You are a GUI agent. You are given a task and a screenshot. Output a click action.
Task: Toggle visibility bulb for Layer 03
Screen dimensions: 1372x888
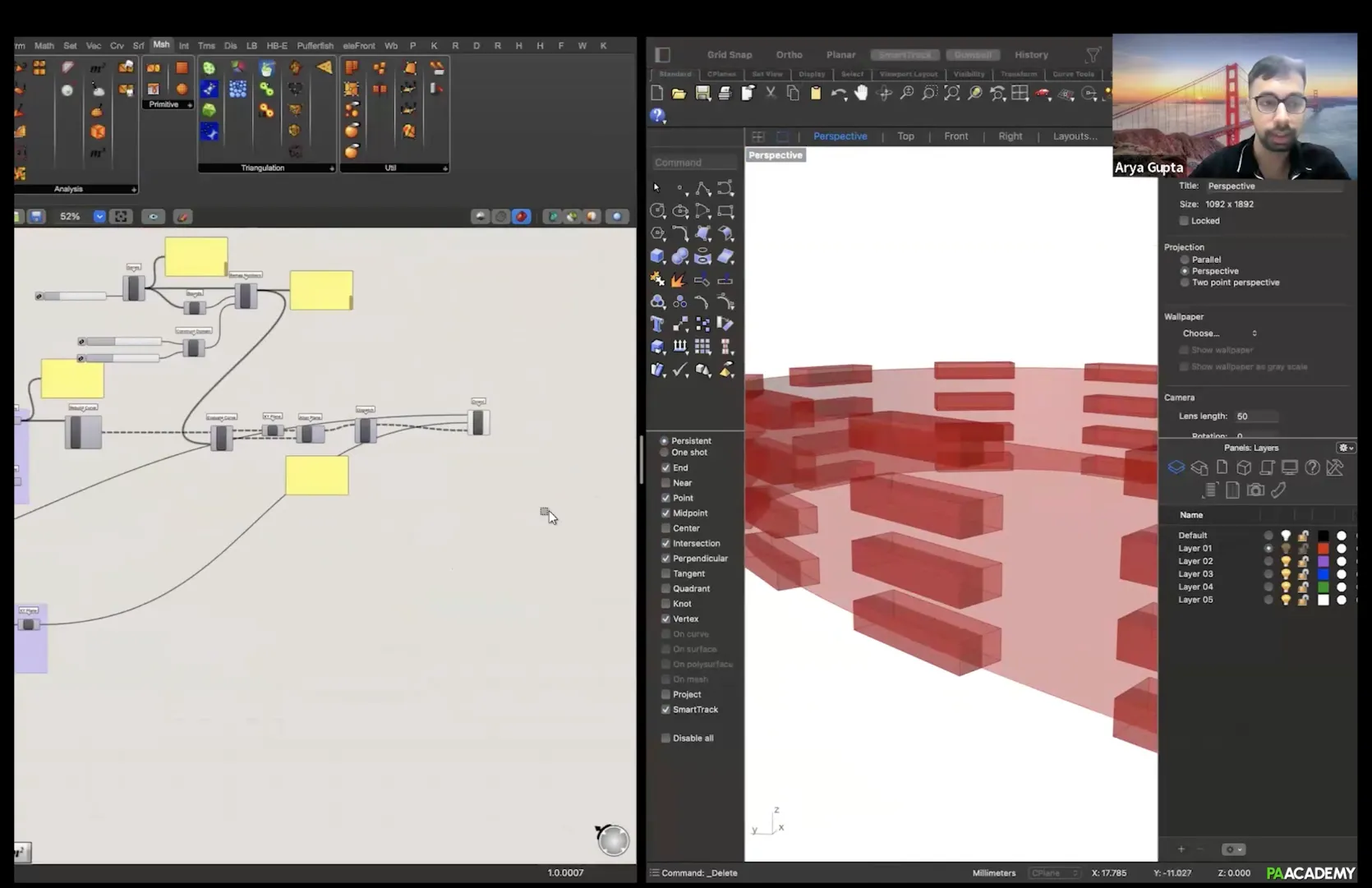[x=1286, y=574]
